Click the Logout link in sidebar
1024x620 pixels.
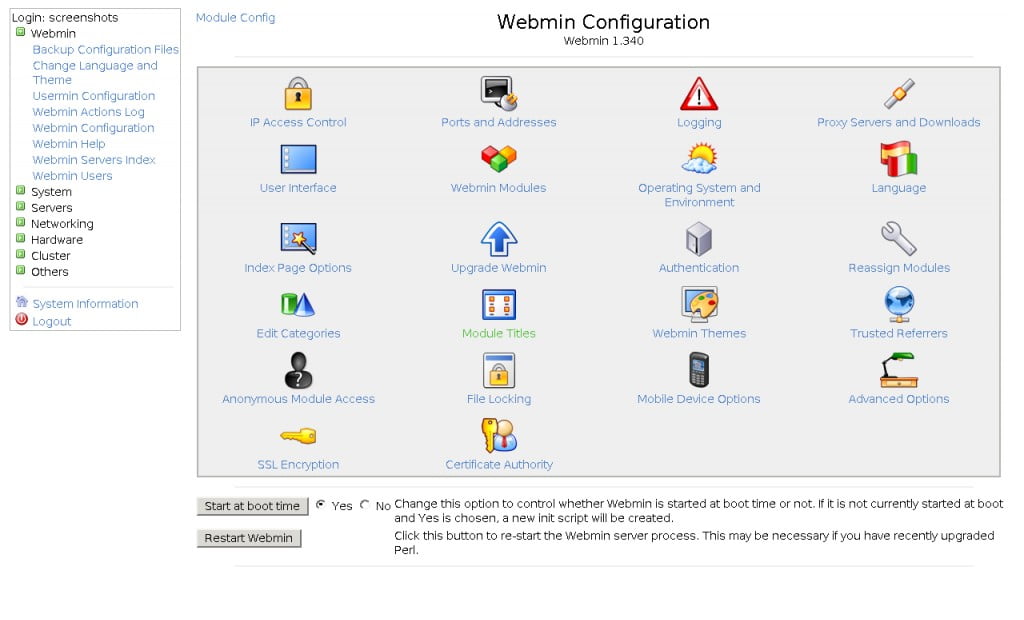pyautogui.click(x=51, y=321)
